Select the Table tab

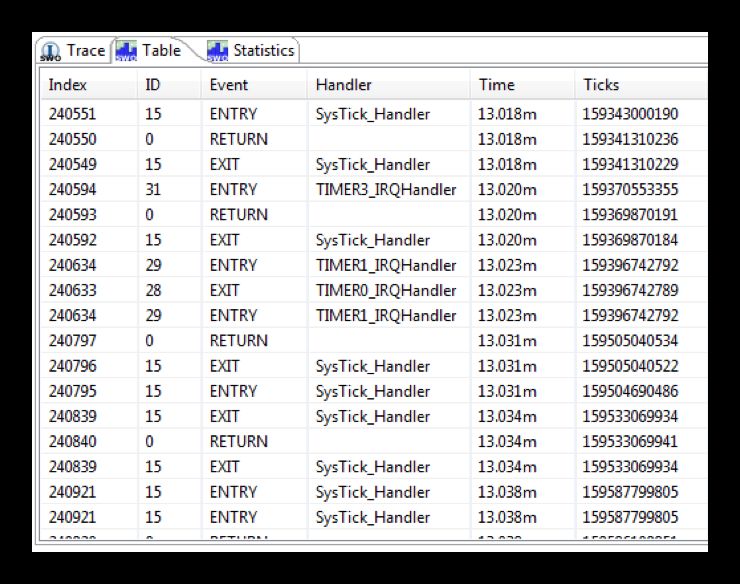(150, 50)
